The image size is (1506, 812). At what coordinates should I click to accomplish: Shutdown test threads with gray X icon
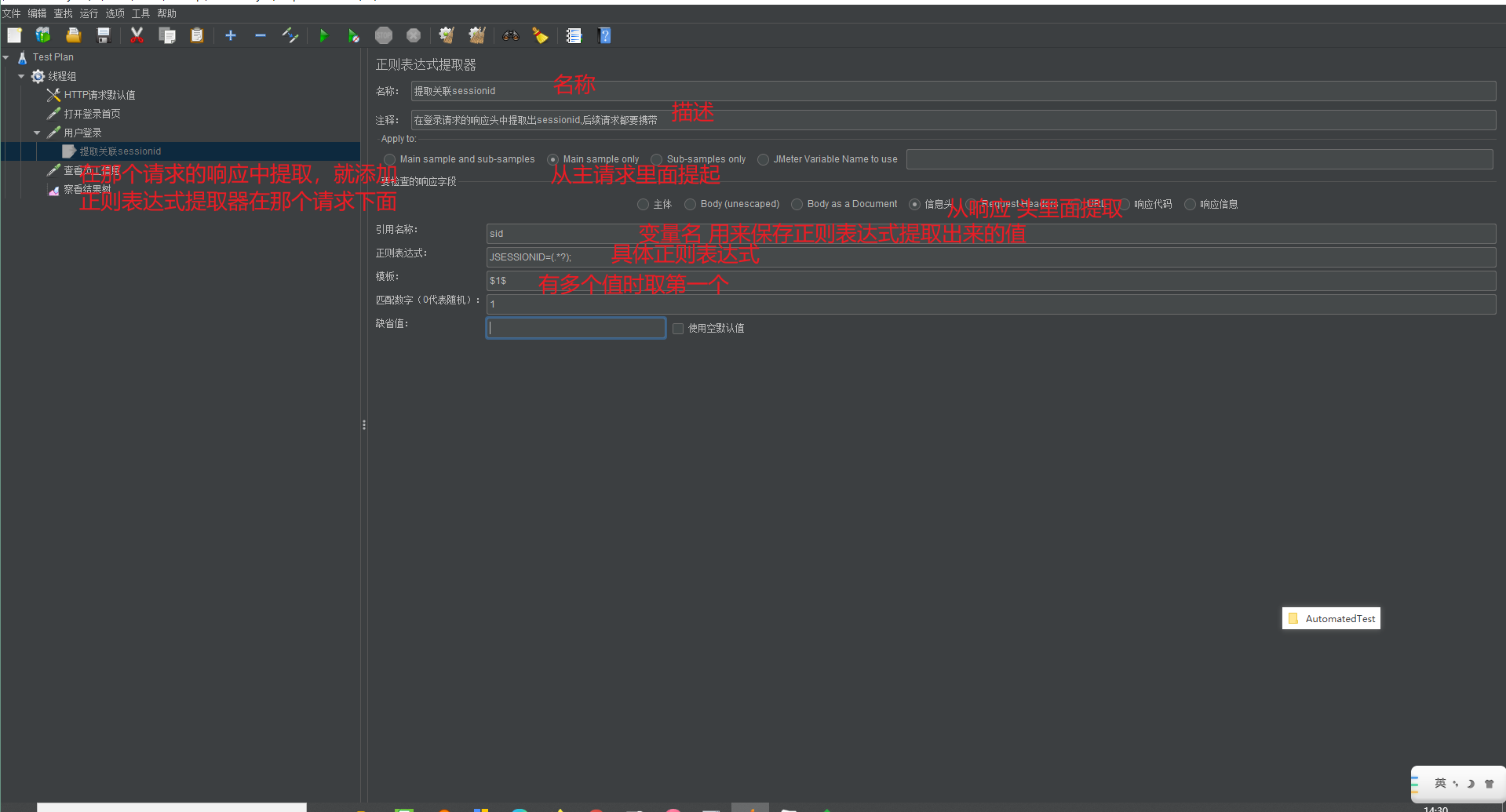click(413, 35)
